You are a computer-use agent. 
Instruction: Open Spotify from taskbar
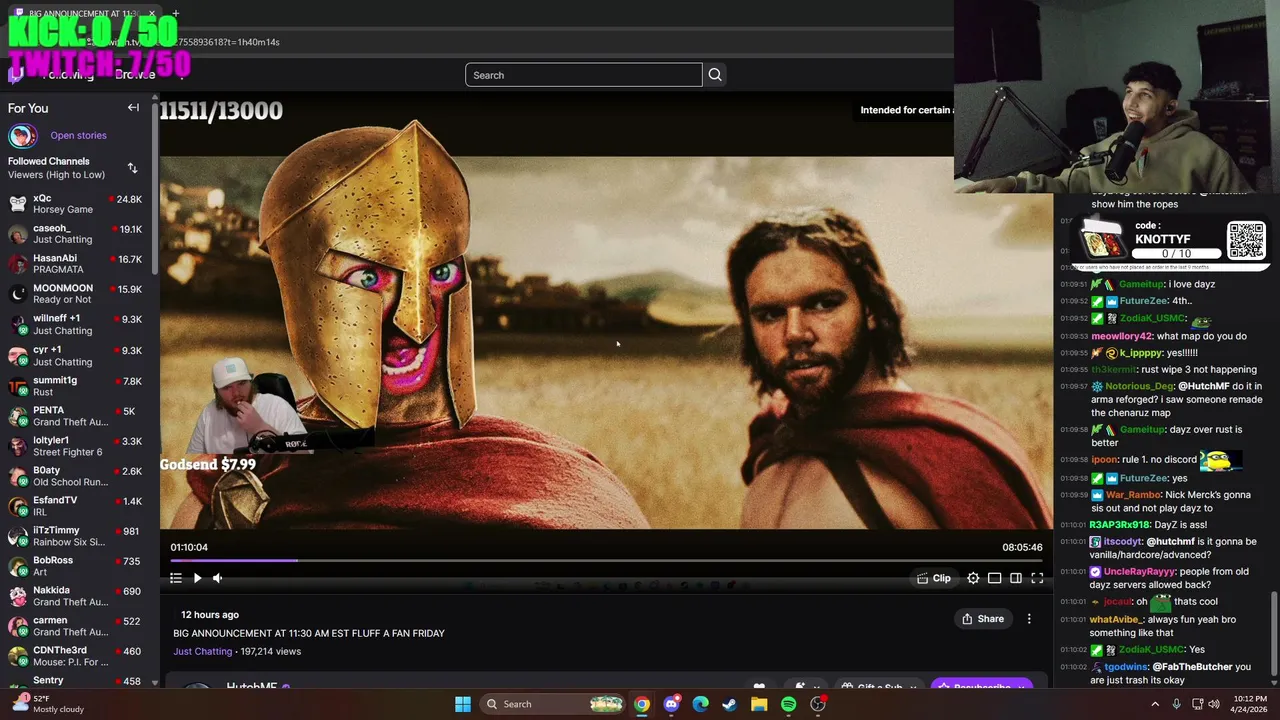click(x=789, y=704)
